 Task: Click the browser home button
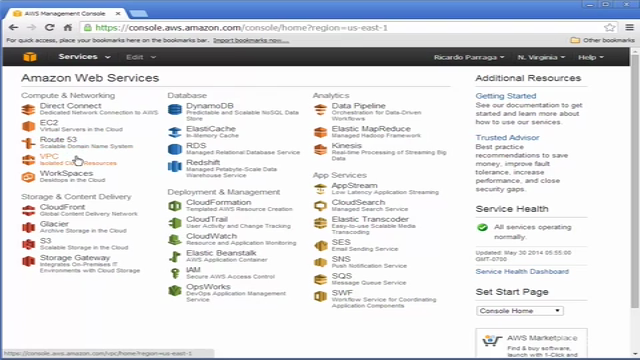[x=68, y=27]
